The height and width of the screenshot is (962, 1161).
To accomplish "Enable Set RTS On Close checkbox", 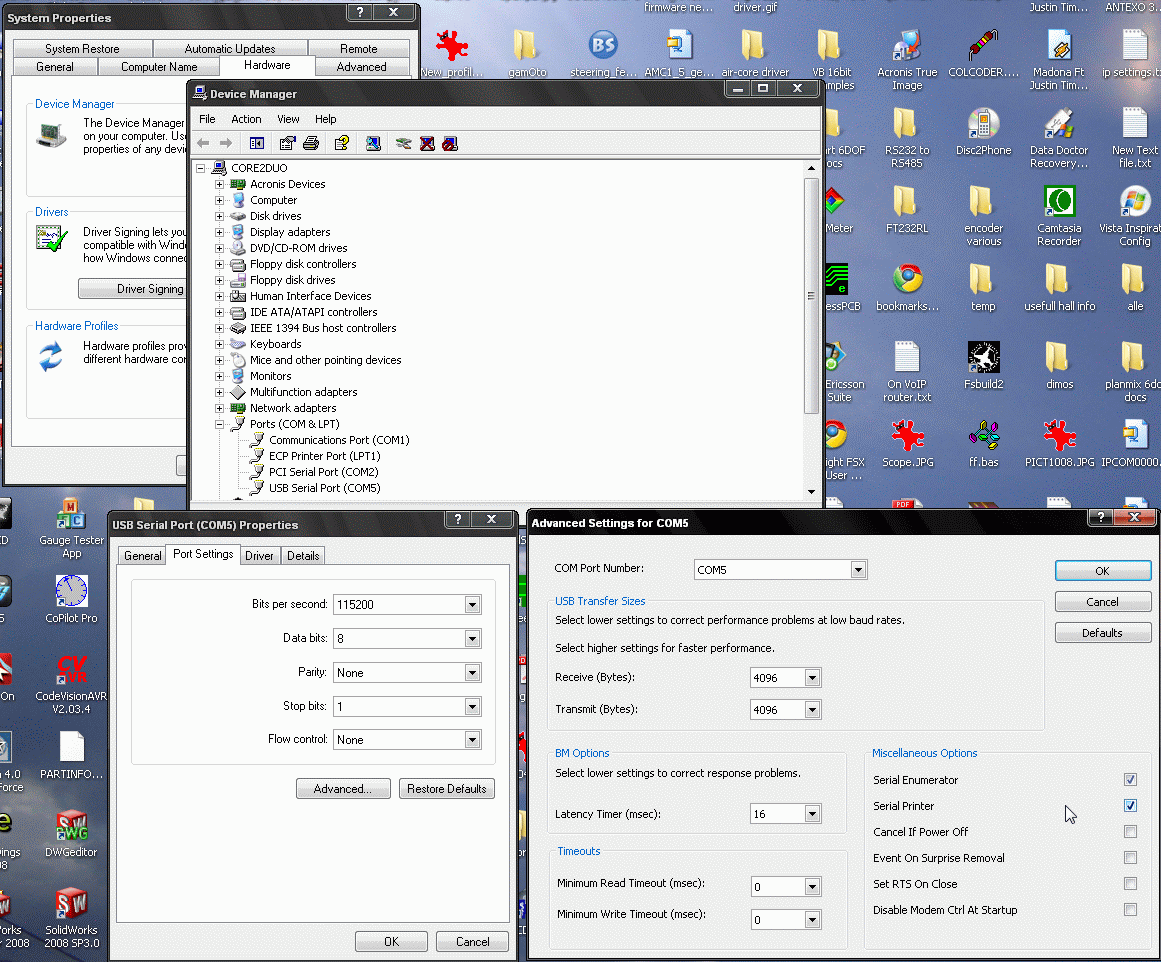I will [1130, 884].
